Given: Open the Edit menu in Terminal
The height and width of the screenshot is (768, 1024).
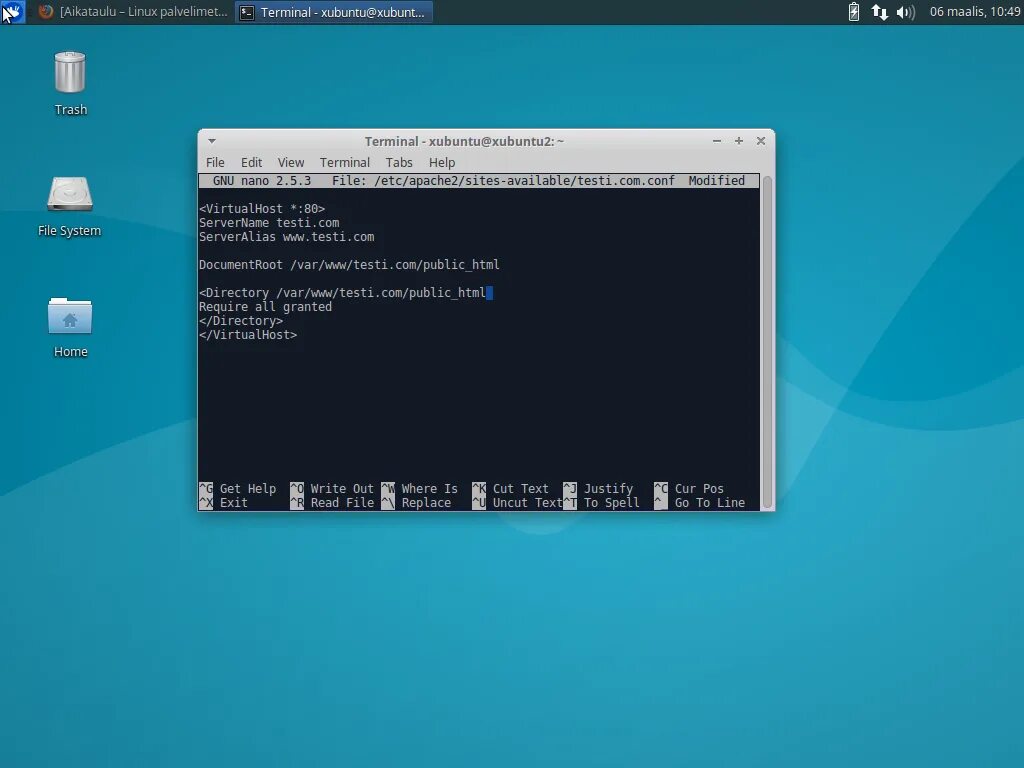Looking at the screenshot, I should 251,163.
